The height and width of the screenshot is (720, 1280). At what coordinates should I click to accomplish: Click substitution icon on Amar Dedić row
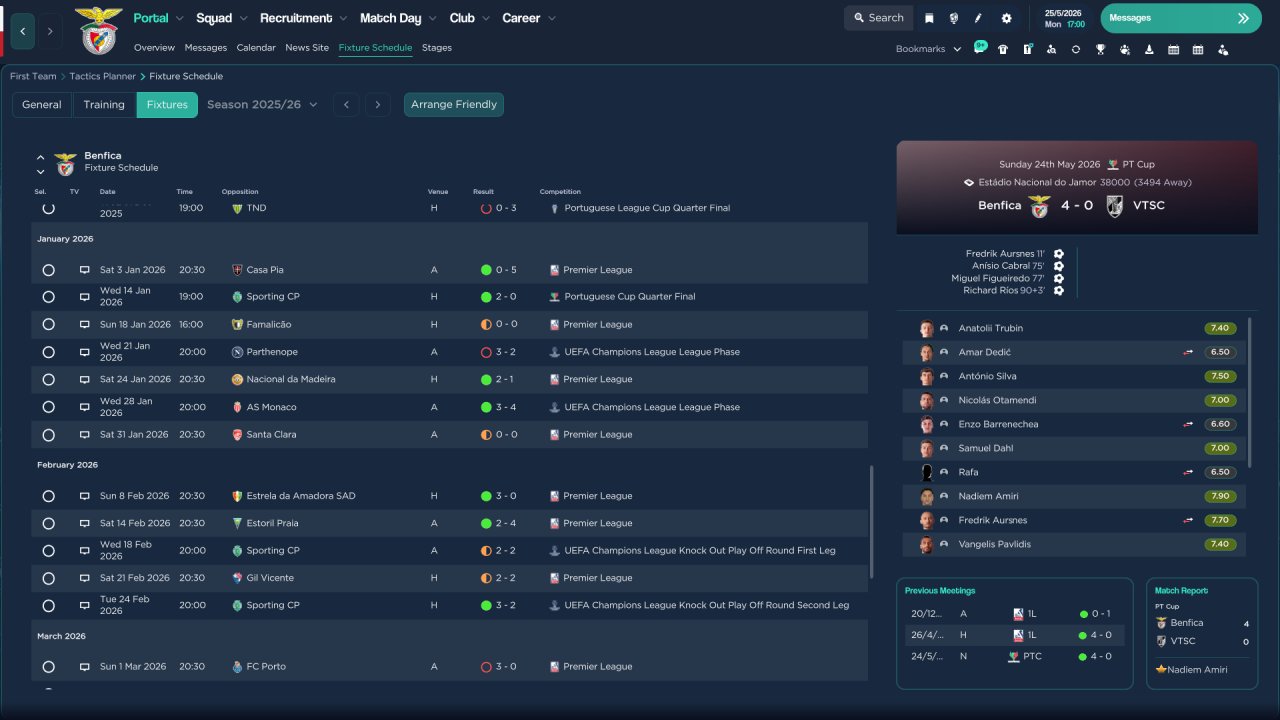click(x=1188, y=352)
